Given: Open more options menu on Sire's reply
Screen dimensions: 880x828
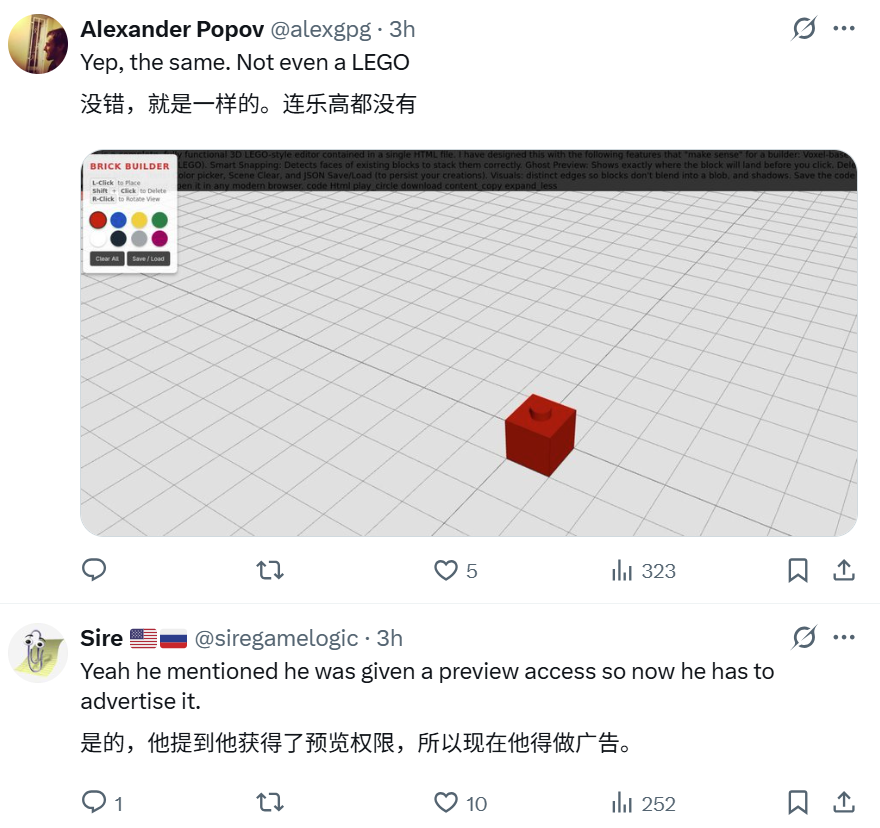Looking at the screenshot, I should [844, 637].
